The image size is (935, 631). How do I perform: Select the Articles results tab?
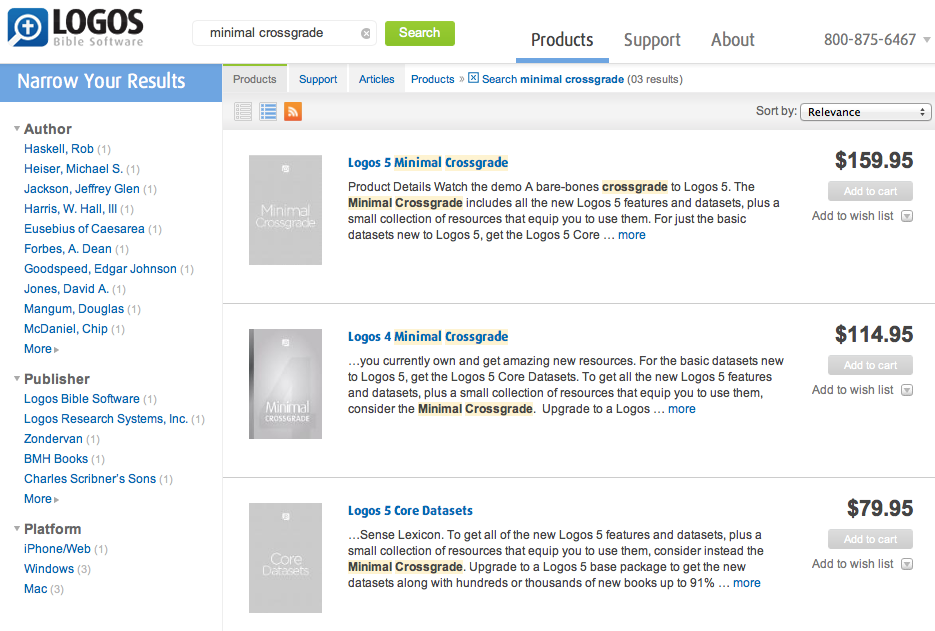click(376, 79)
